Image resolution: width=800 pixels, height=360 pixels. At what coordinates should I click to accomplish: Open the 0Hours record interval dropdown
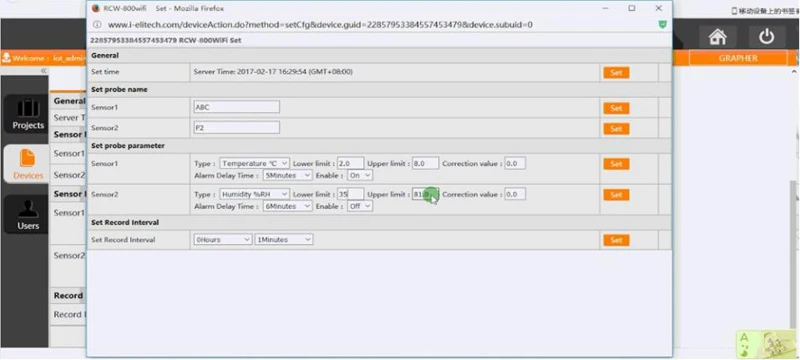tap(222, 240)
